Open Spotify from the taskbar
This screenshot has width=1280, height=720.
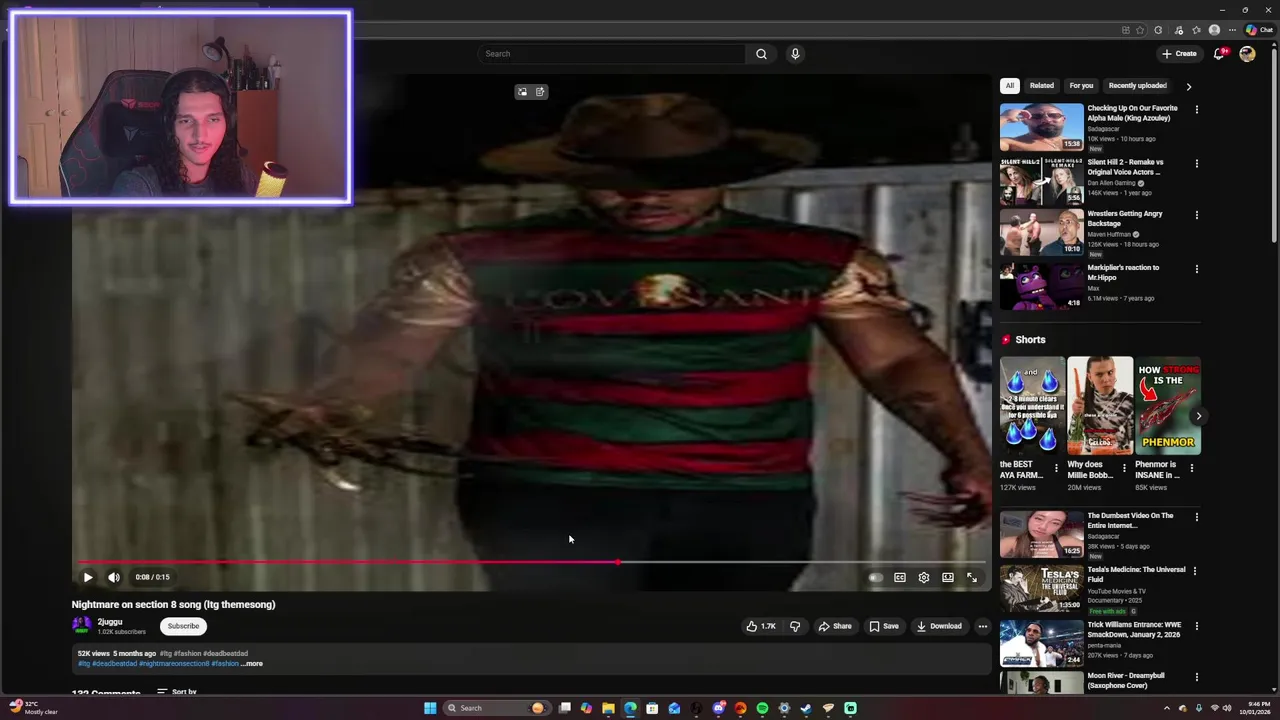(762, 708)
